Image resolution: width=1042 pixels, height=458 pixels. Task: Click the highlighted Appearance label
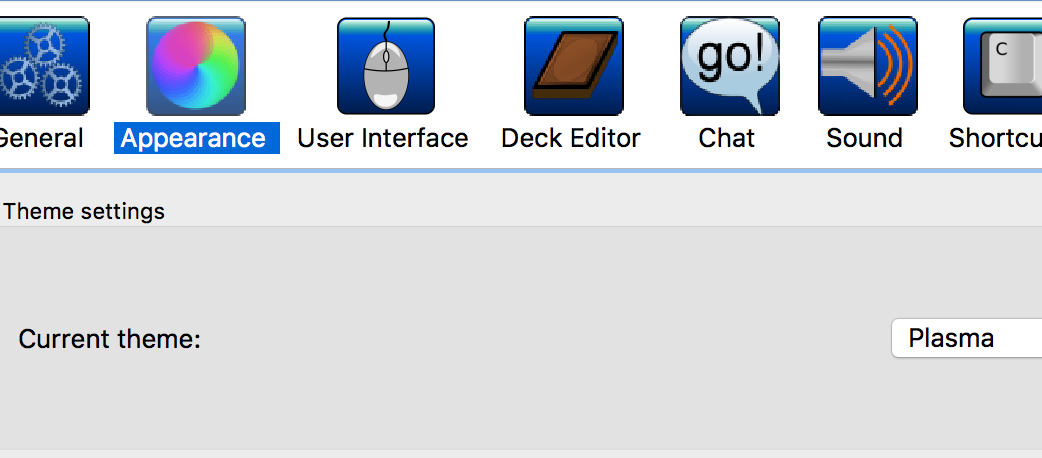[x=197, y=138]
